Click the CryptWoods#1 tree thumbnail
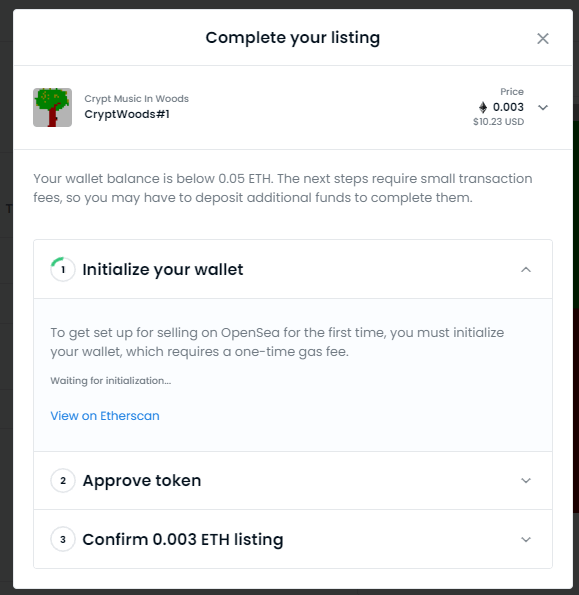This screenshot has height=595, width=579. [x=52, y=107]
